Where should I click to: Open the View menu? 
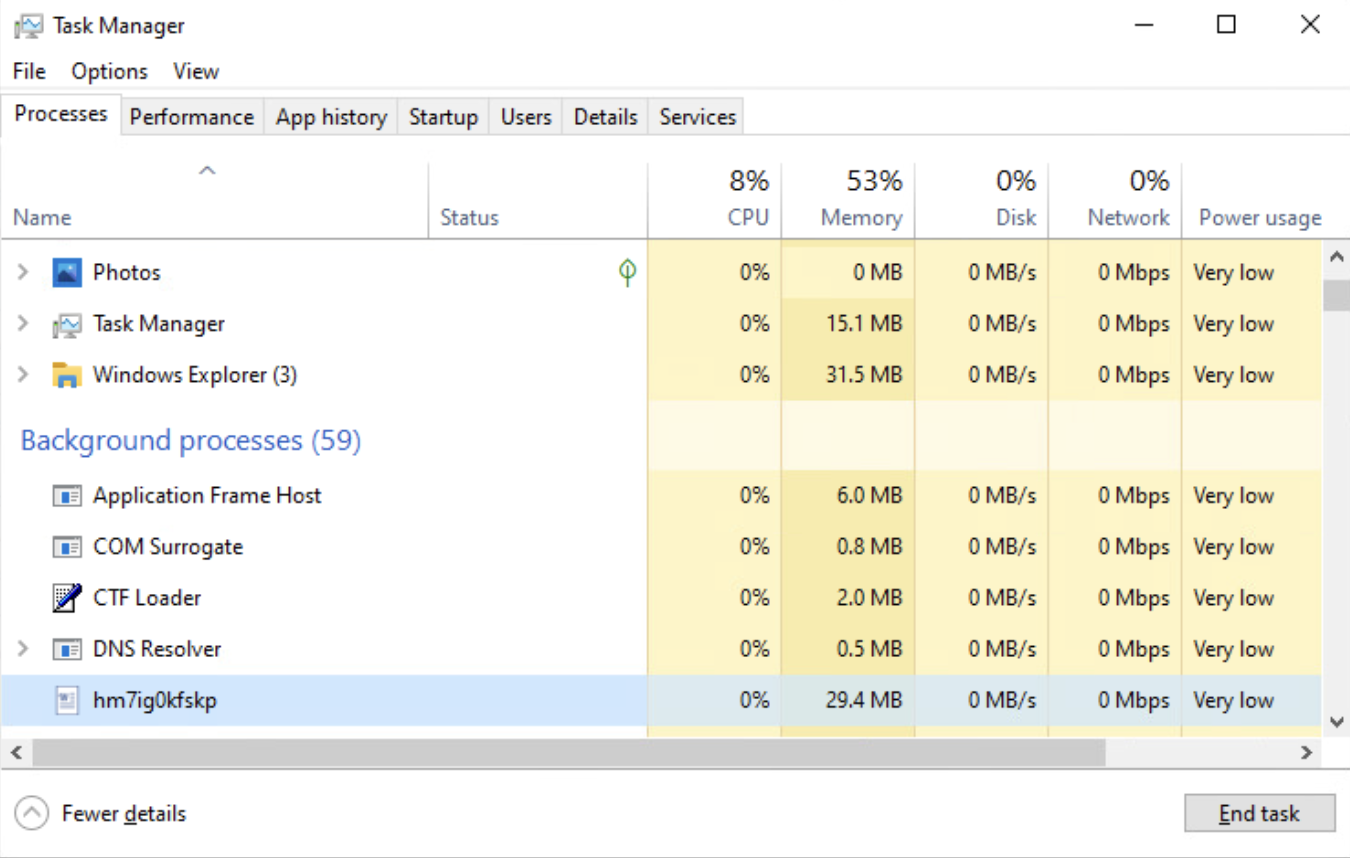click(x=196, y=71)
